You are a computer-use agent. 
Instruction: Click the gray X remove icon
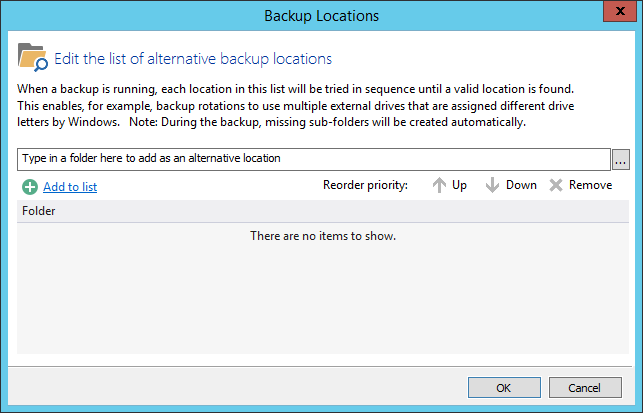pyautogui.click(x=556, y=185)
